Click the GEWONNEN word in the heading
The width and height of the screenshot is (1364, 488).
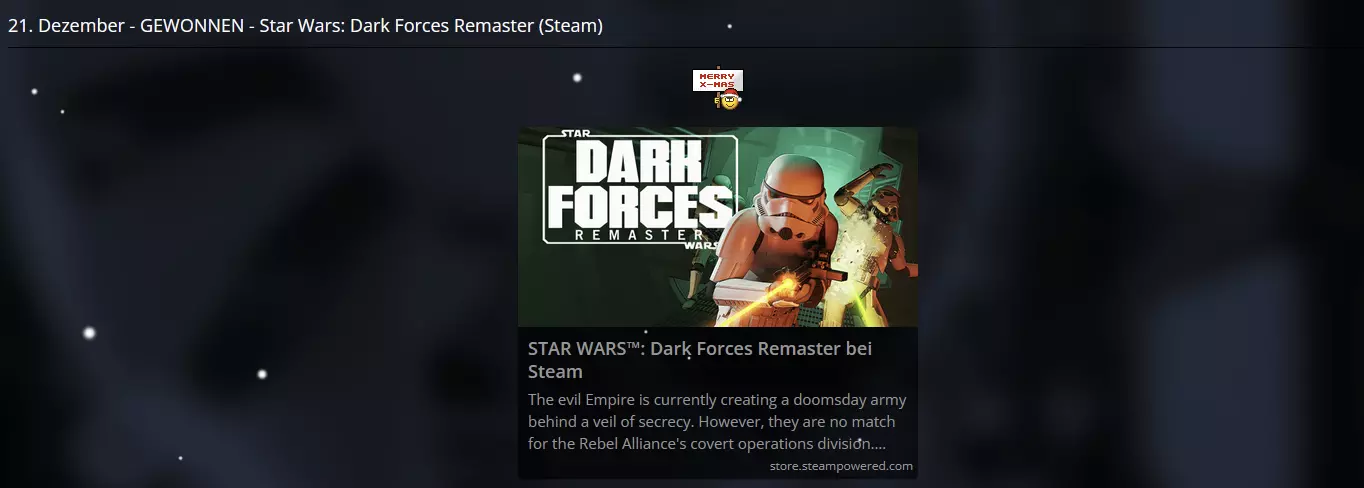(192, 26)
